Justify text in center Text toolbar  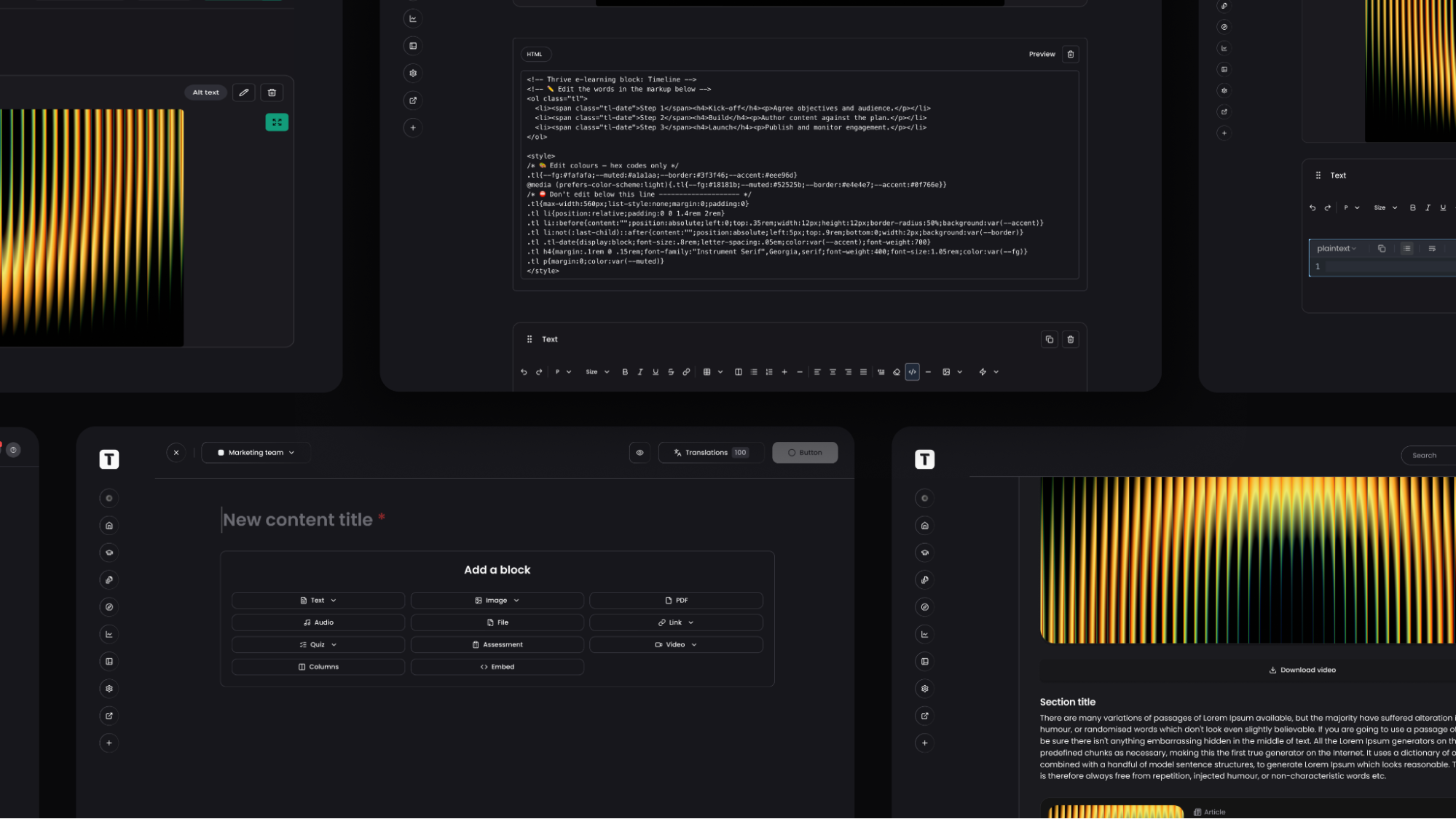coord(863,372)
